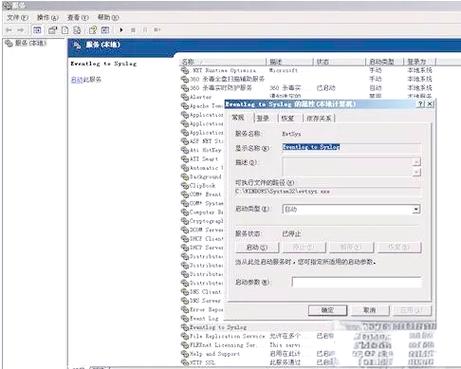Click the gear icon of DNS Server service
The width and height of the screenshot is (461, 369).
pyautogui.click(x=185, y=300)
